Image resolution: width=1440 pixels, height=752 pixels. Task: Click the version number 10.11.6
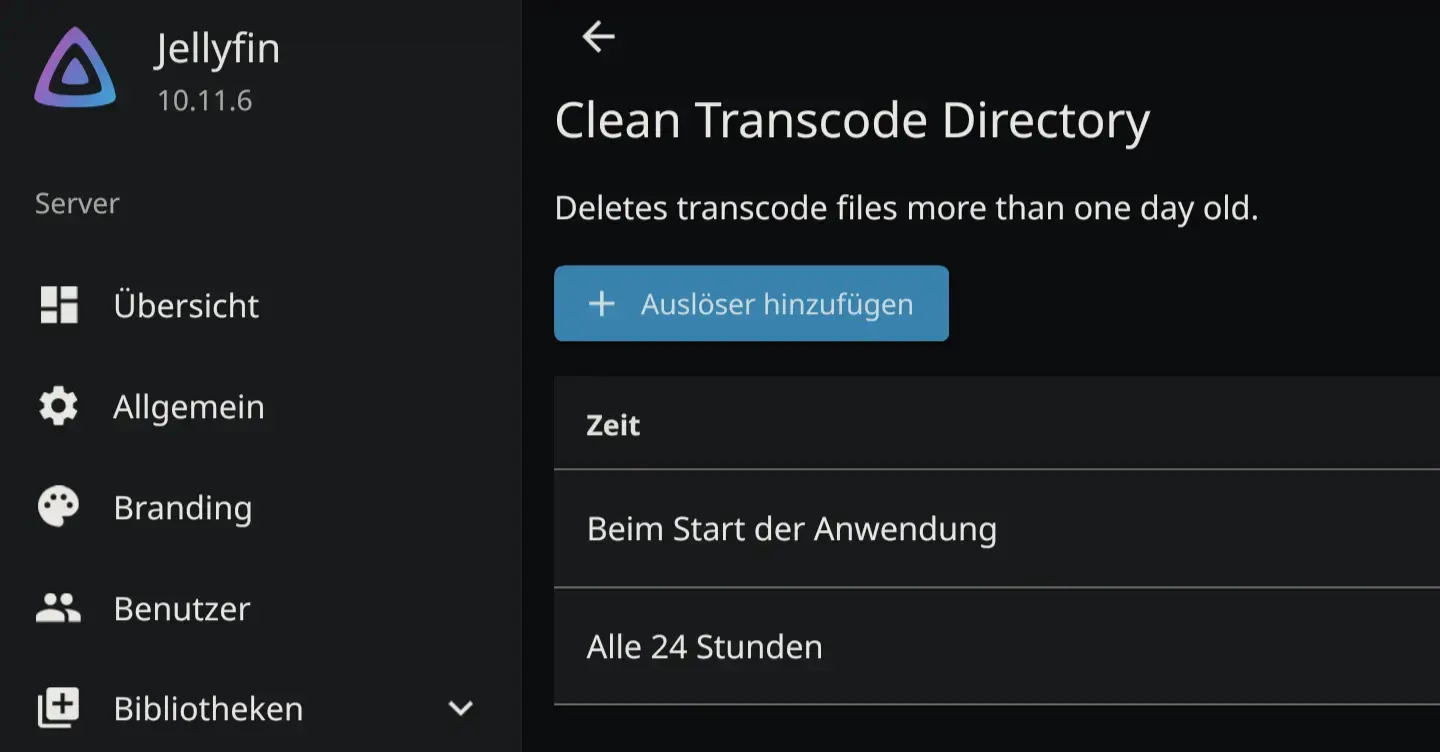205,100
